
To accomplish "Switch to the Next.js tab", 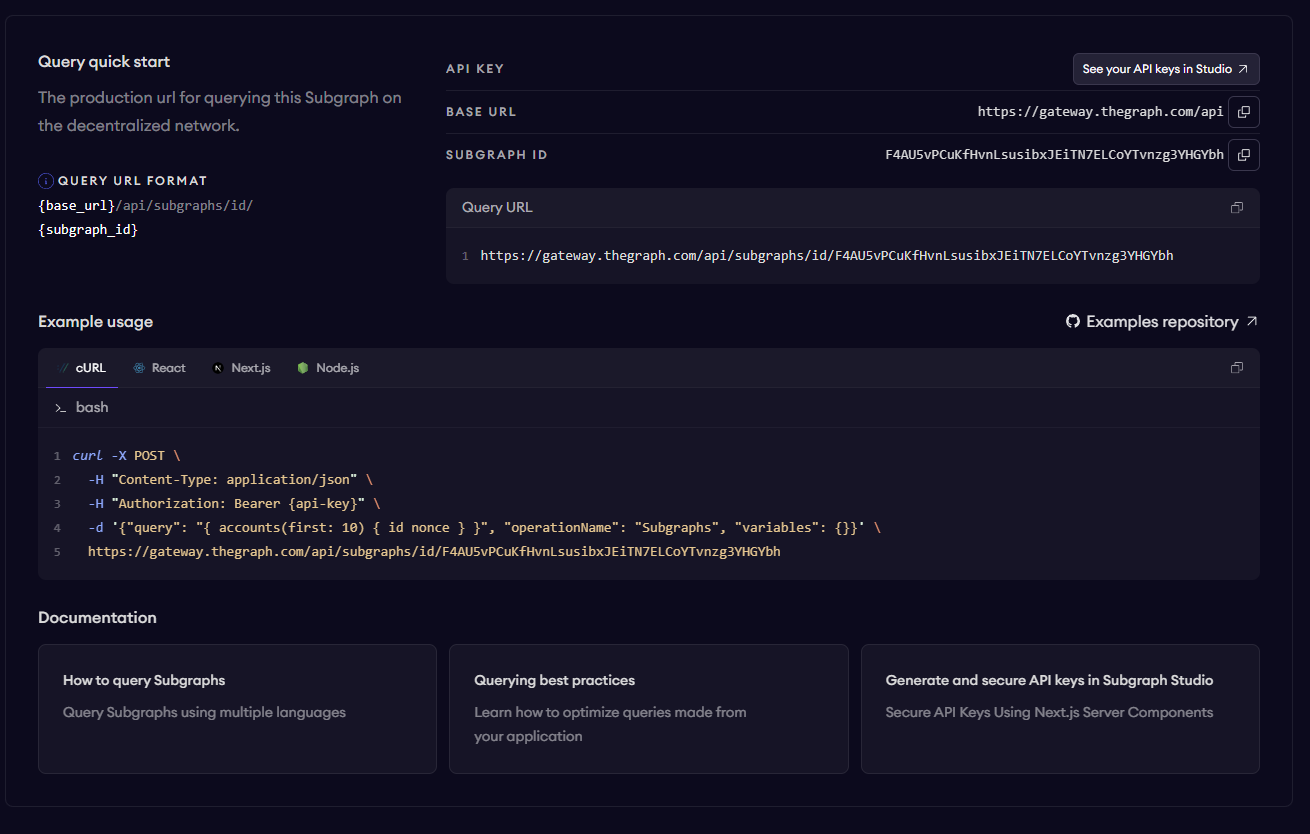I will point(241,368).
